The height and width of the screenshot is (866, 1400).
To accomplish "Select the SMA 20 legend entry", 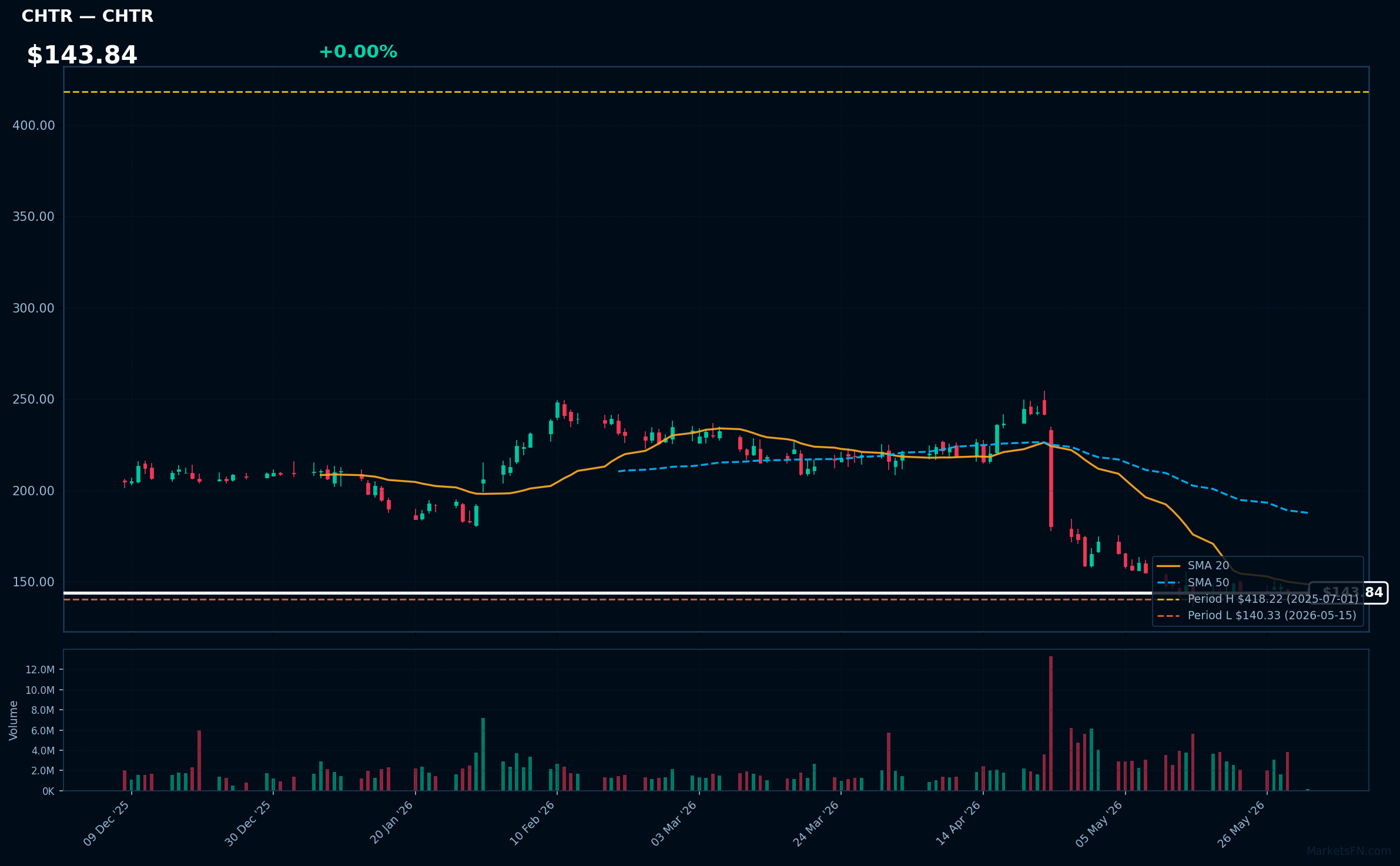I will 1193,566.
